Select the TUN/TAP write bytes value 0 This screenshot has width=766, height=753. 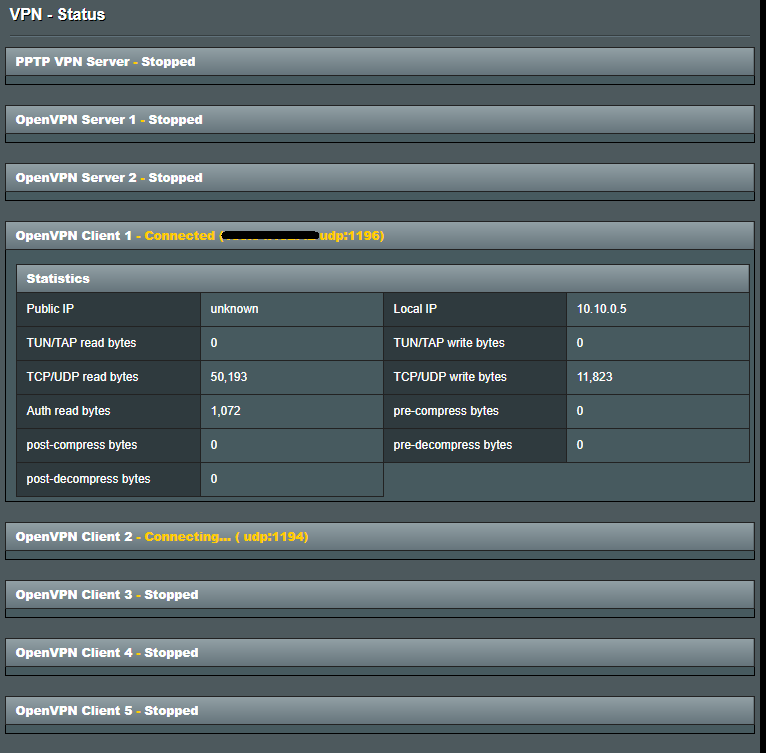pyautogui.click(x=580, y=343)
